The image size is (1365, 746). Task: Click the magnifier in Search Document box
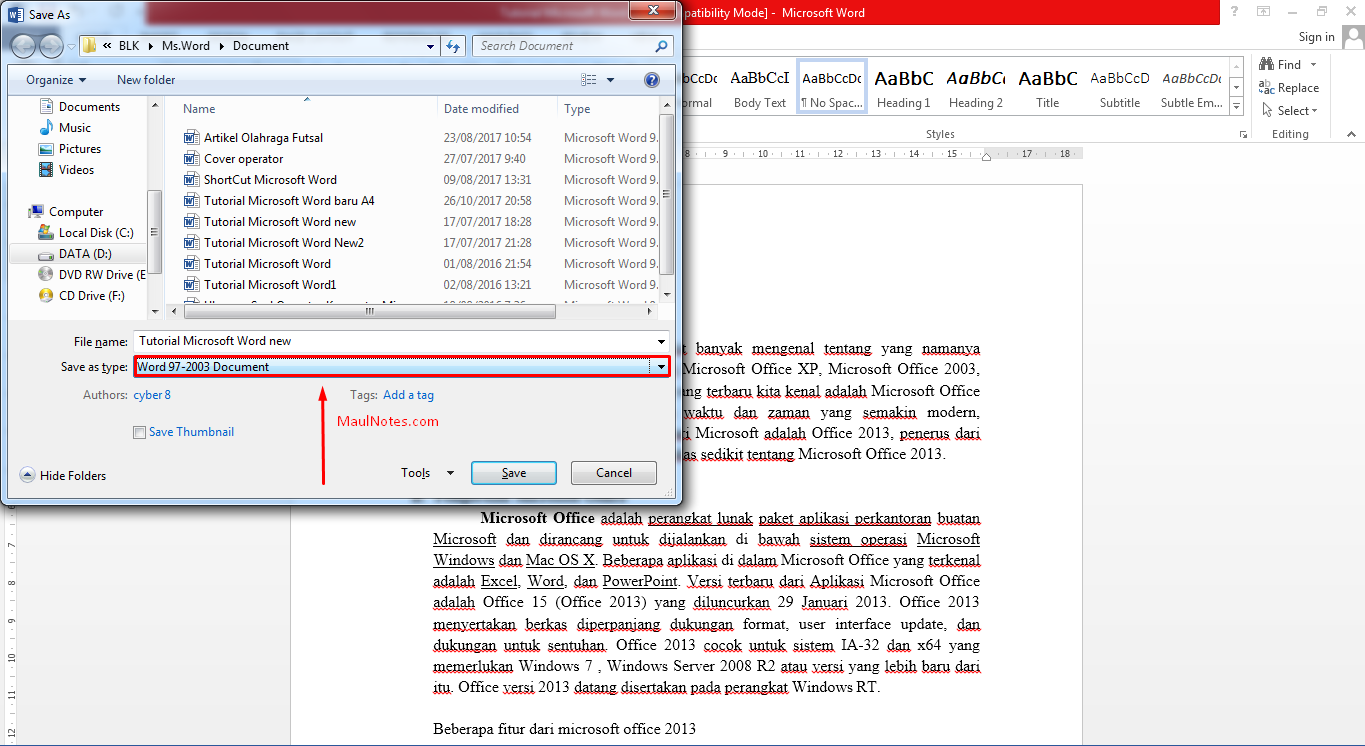661,46
